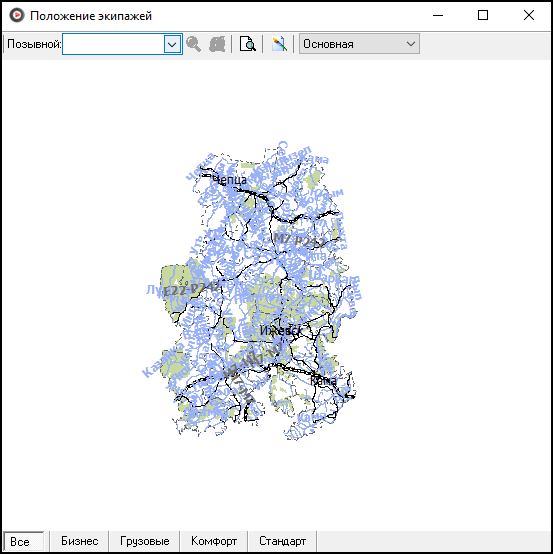
Task: Switch to the Бизнес tab
Action: [x=80, y=541]
